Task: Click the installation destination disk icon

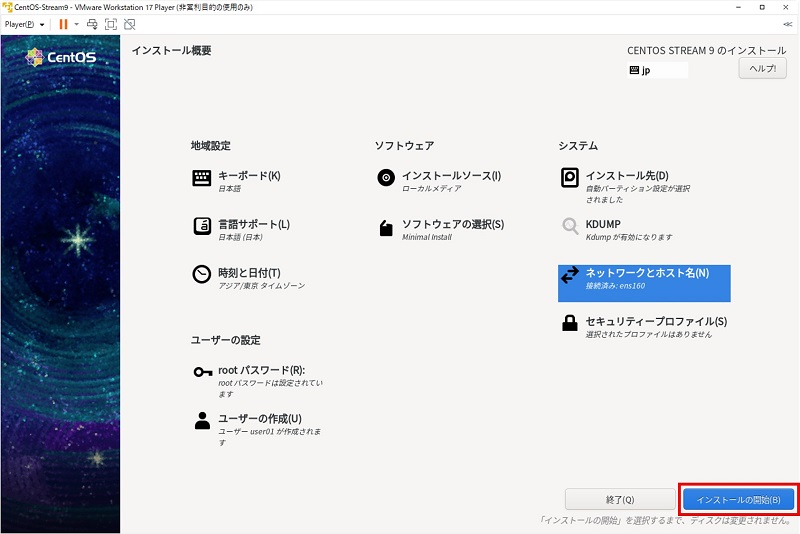Action: (569, 177)
